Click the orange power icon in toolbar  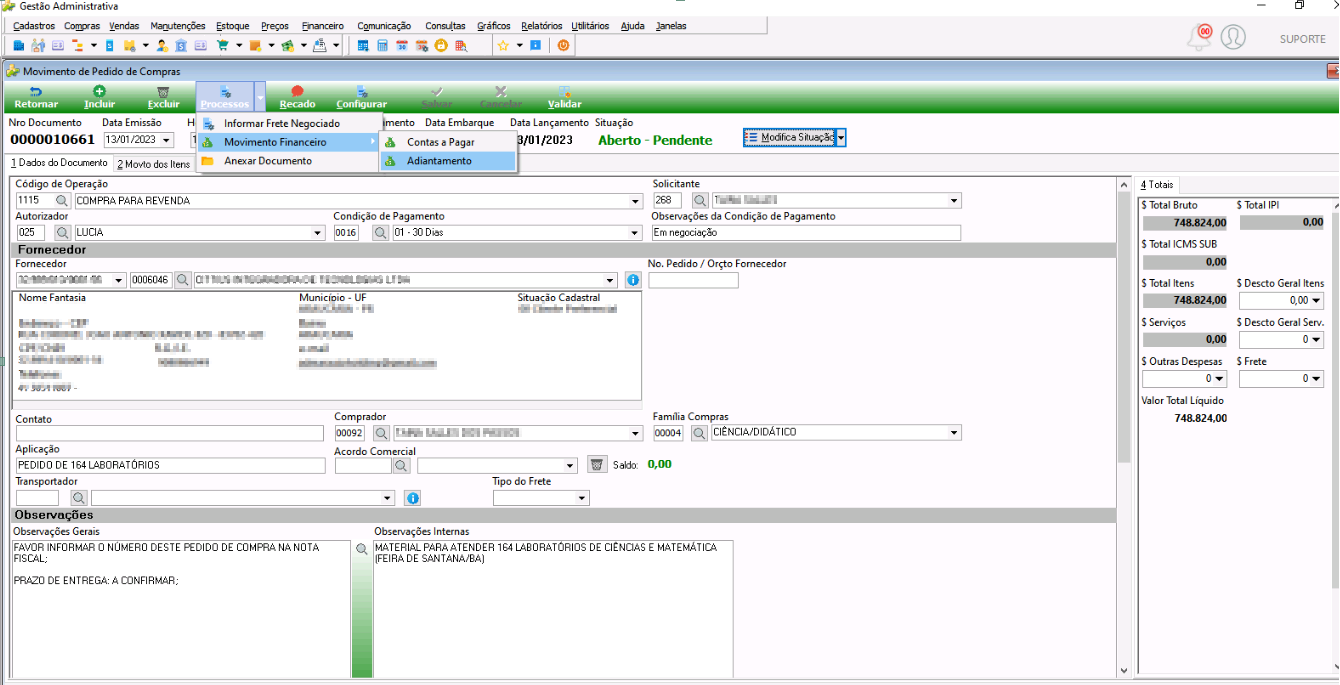pos(563,45)
